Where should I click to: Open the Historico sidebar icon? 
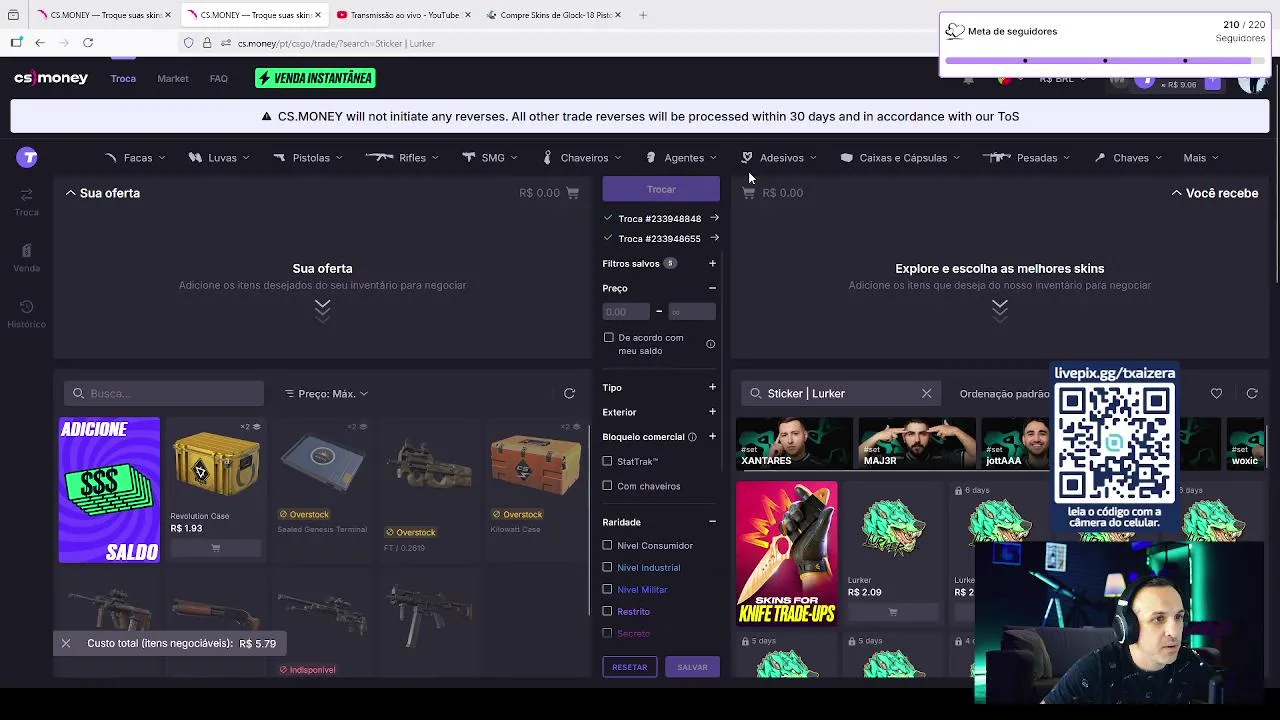coord(27,313)
